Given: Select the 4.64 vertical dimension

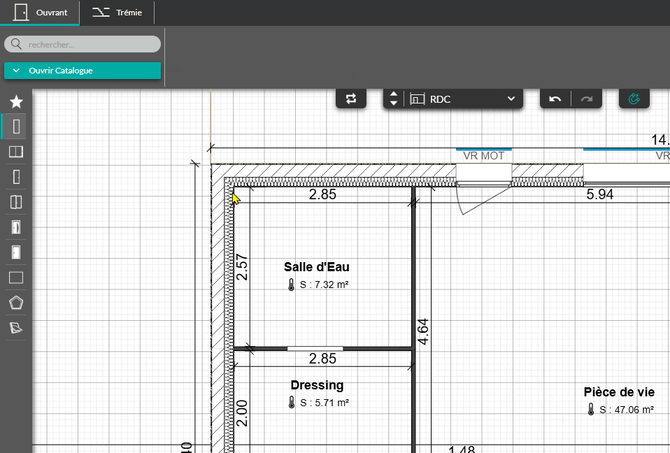Looking at the screenshot, I should pos(423,332).
